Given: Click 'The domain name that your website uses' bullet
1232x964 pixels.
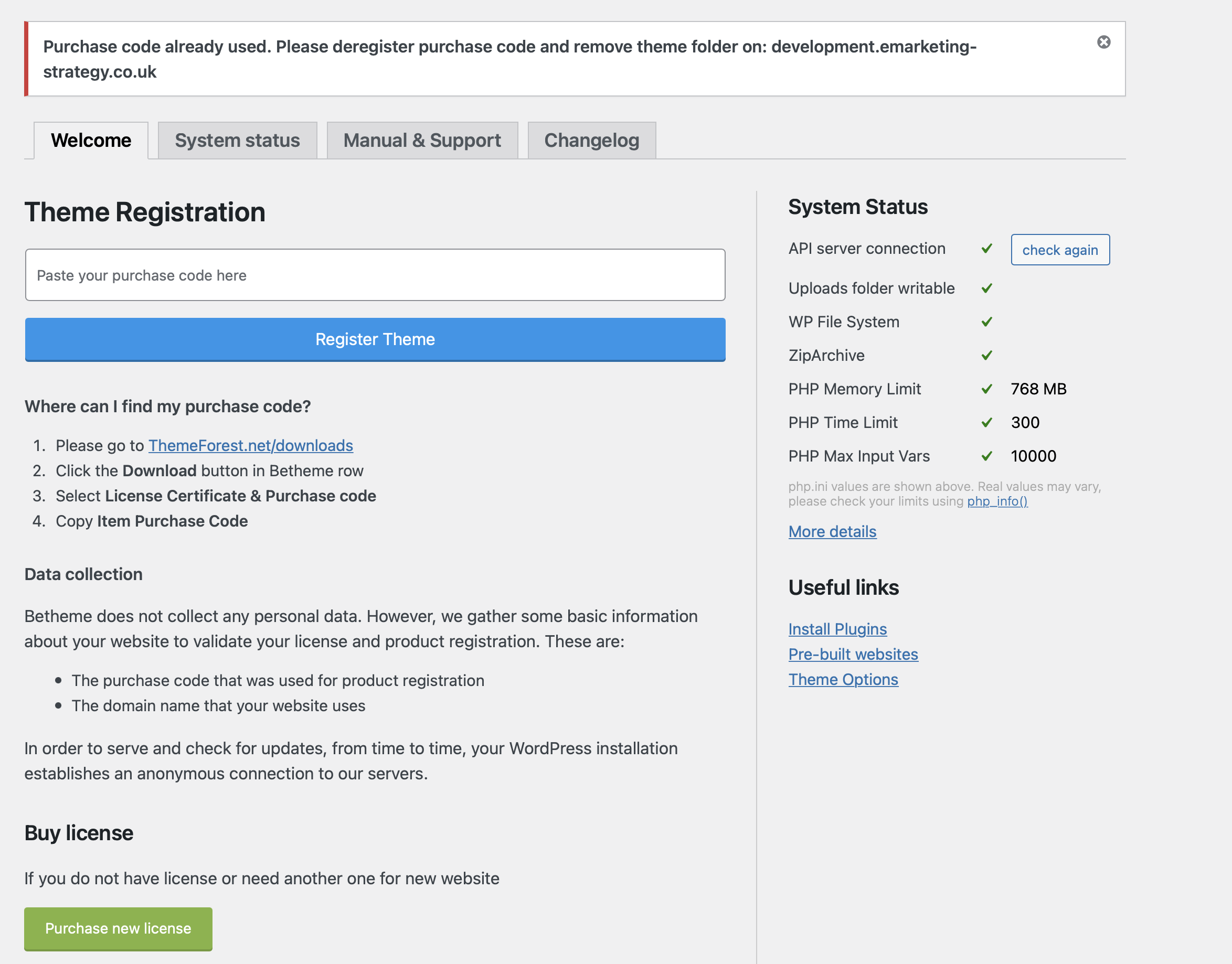Looking at the screenshot, I should point(218,705).
